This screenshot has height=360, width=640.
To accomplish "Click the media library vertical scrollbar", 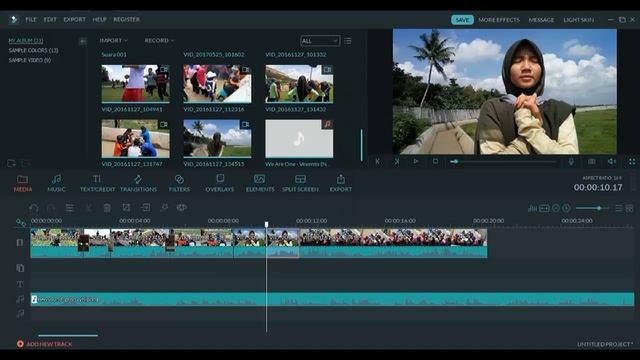I will pyautogui.click(x=361, y=145).
